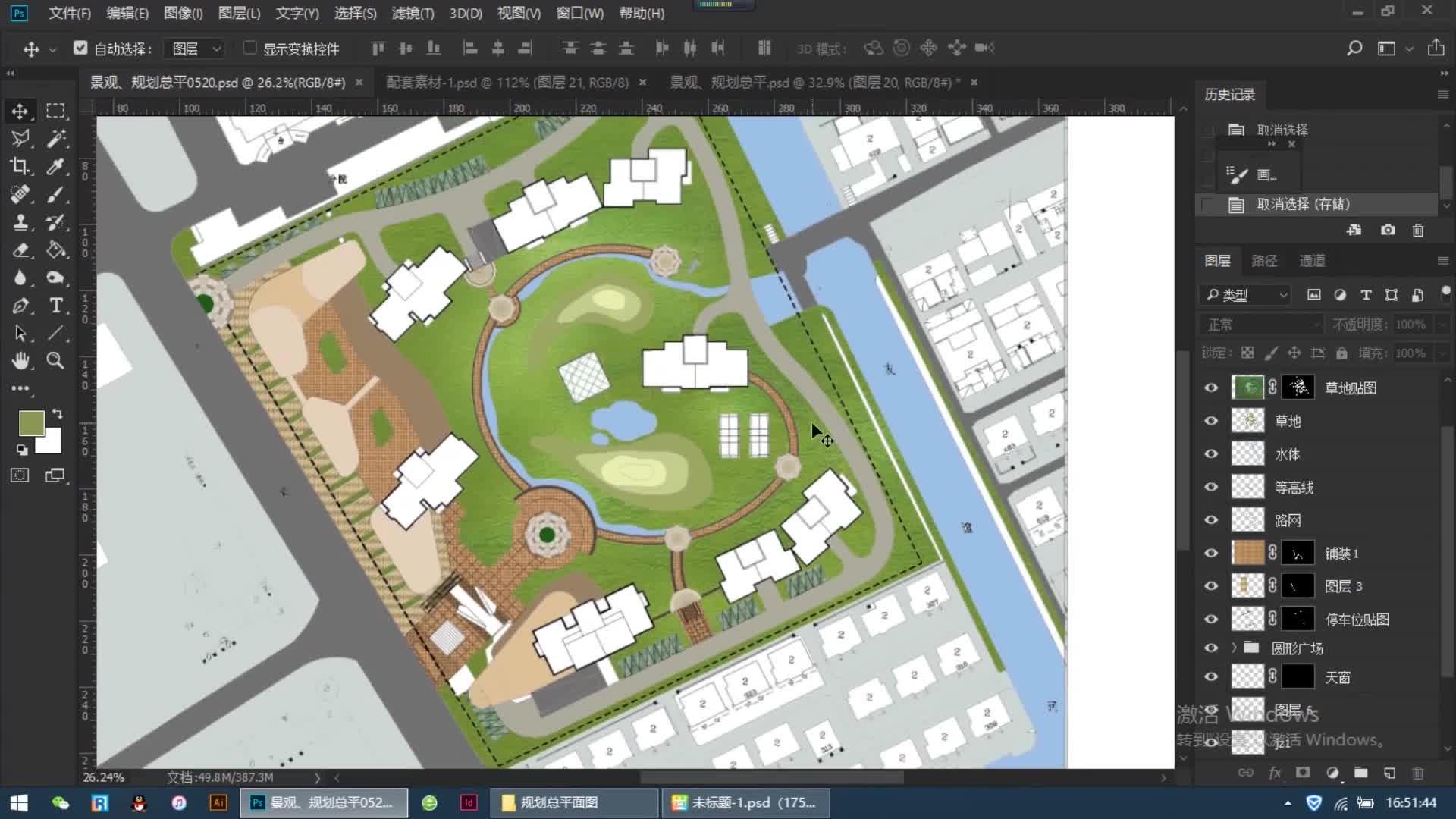Click the history panel camera snapshot icon
Screen dimensions: 1456x819
1388,230
